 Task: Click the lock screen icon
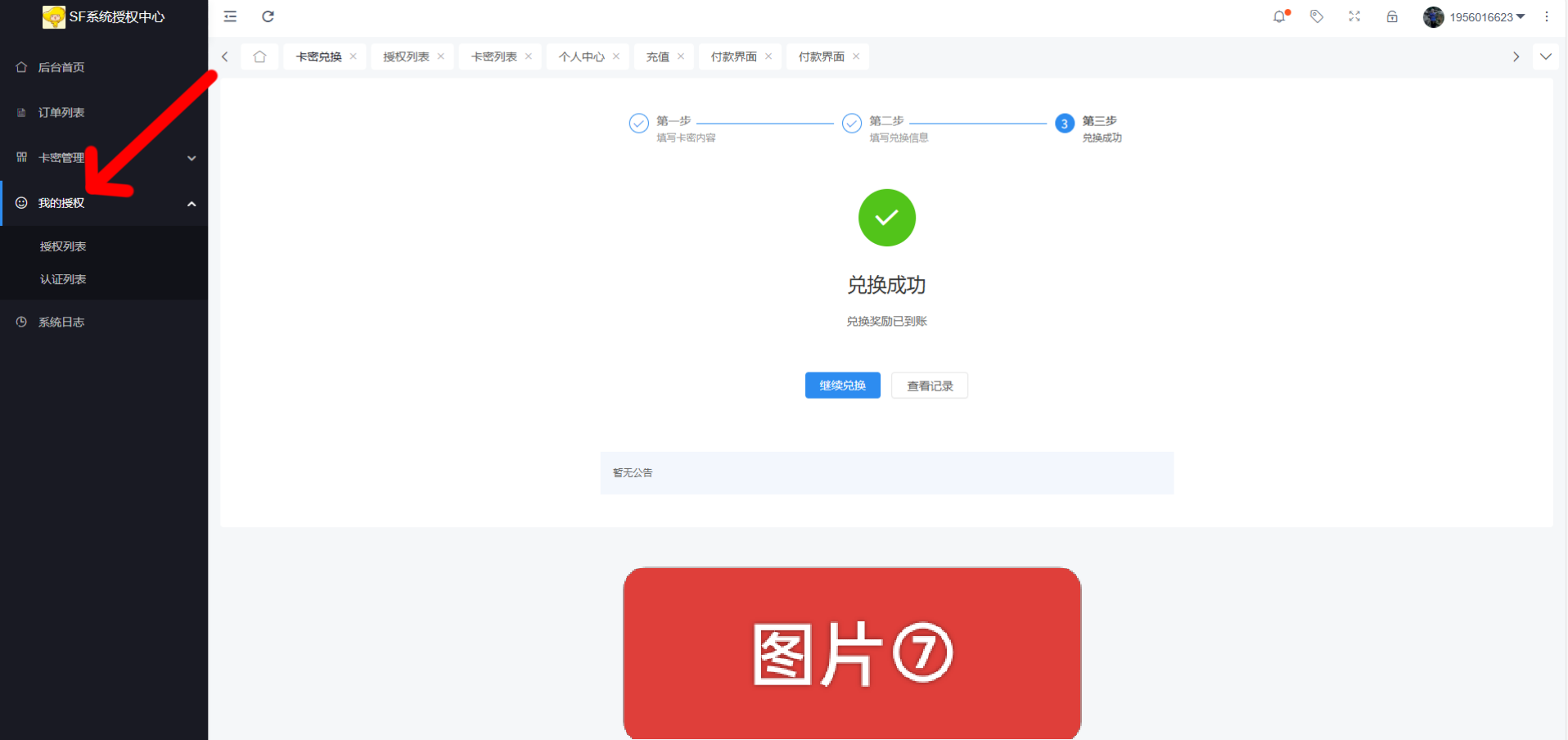pos(1392,16)
